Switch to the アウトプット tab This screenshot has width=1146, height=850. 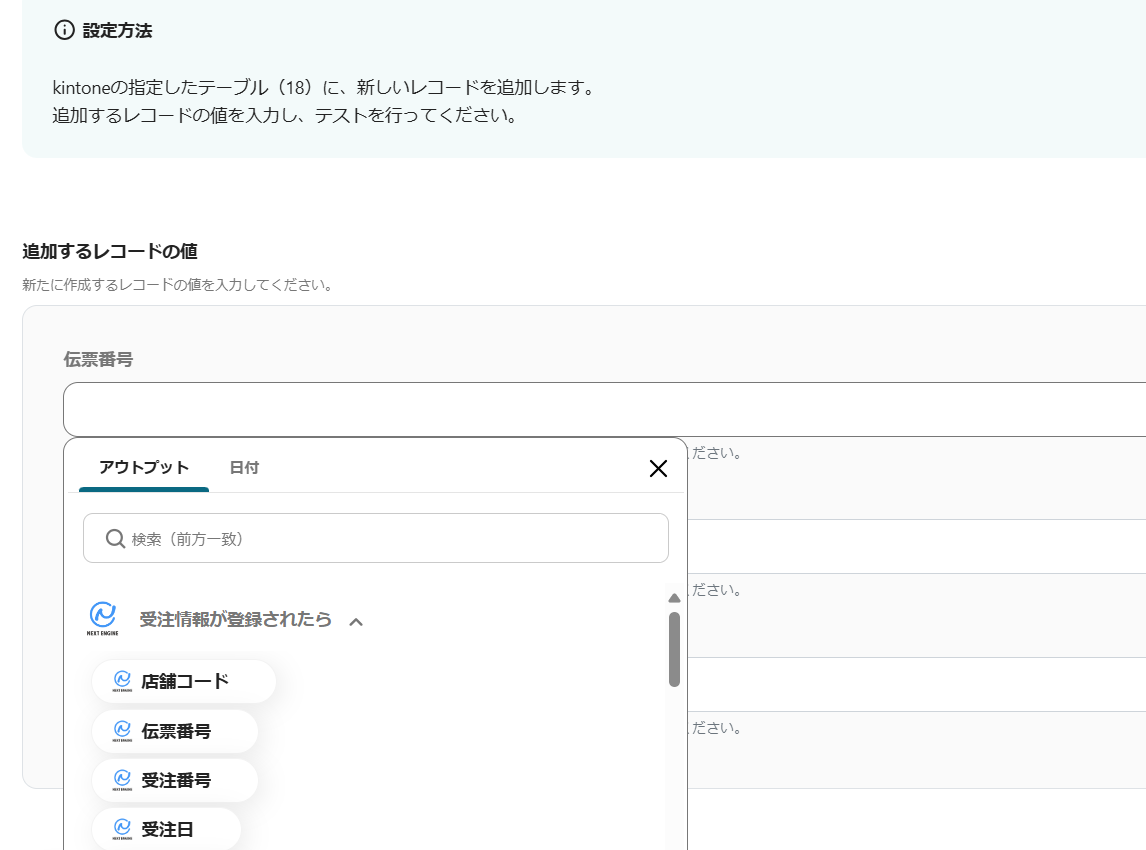click(x=144, y=467)
